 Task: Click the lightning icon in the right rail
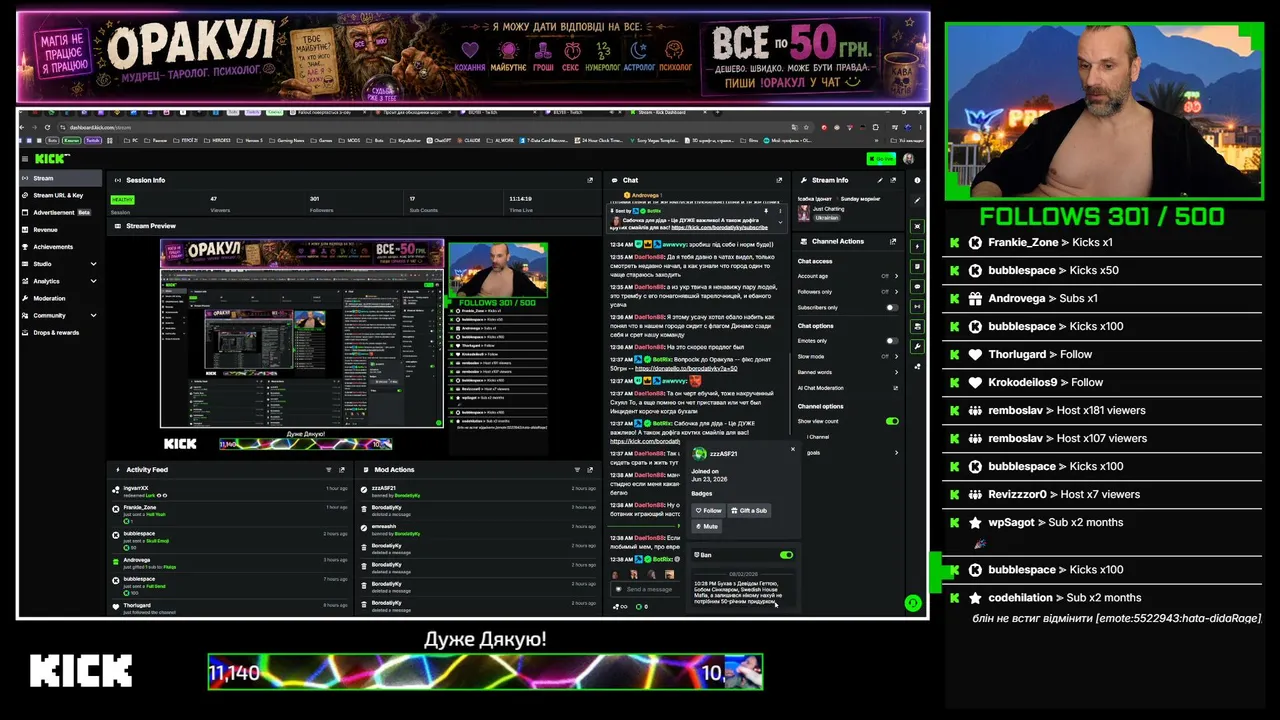click(917, 246)
